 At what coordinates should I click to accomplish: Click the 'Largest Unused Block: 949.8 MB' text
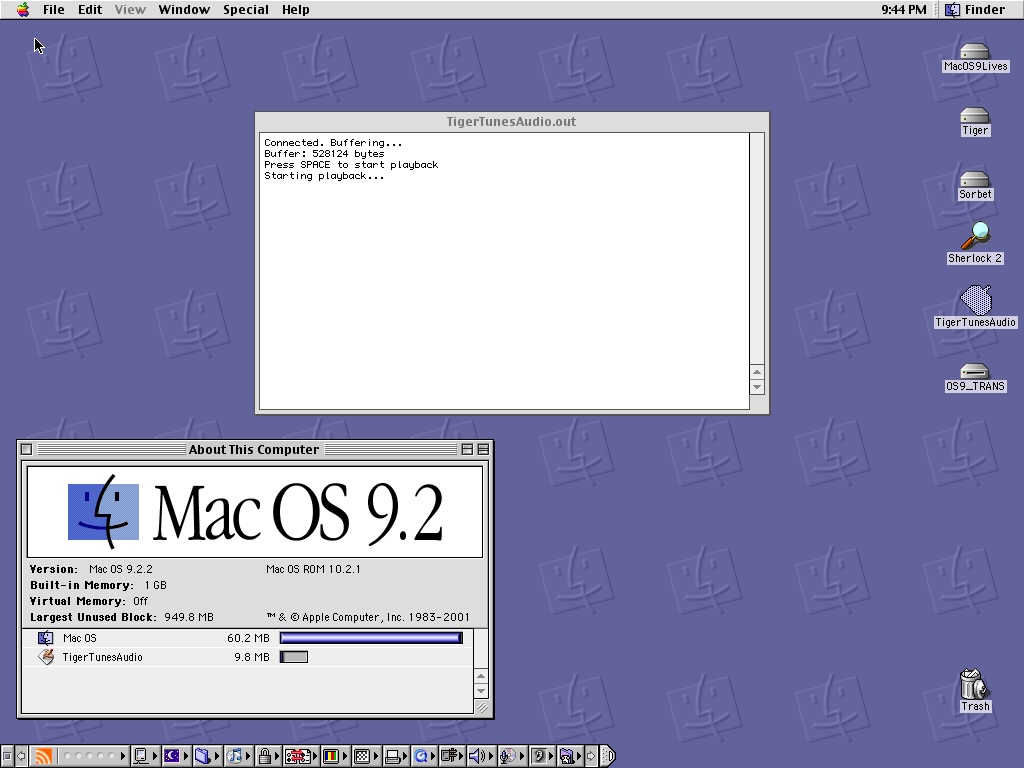(x=121, y=617)
